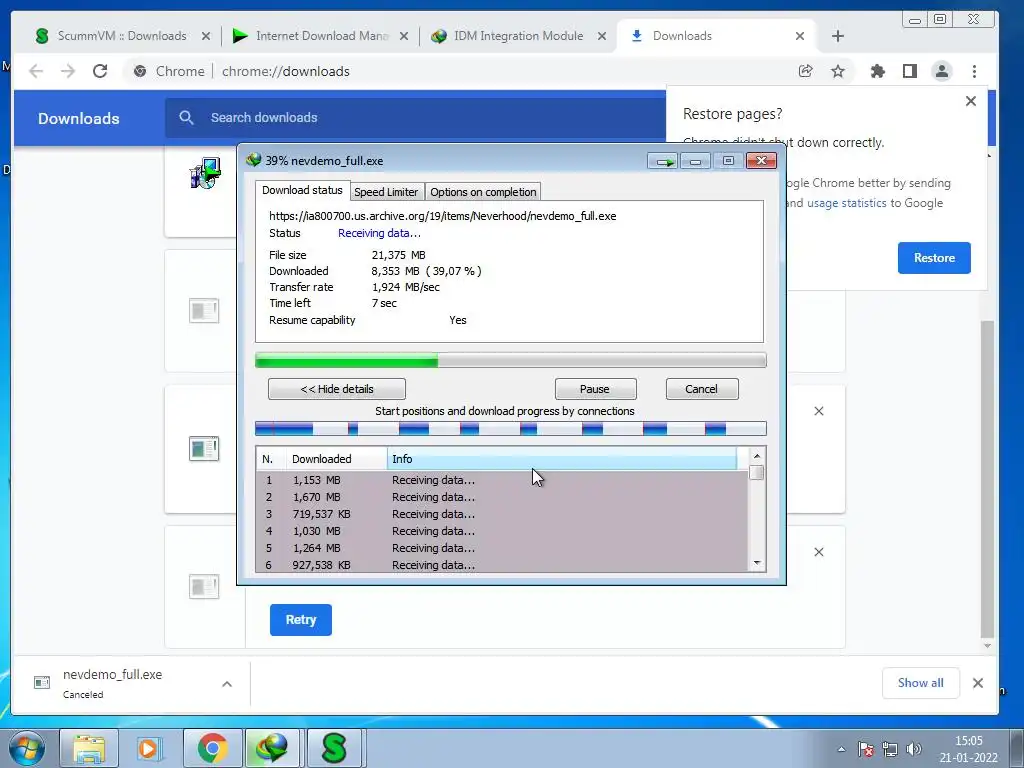Screen dimensions: 1024x768
Task: Open the Speed Limiter tab
Action: (x=387, y=192)
